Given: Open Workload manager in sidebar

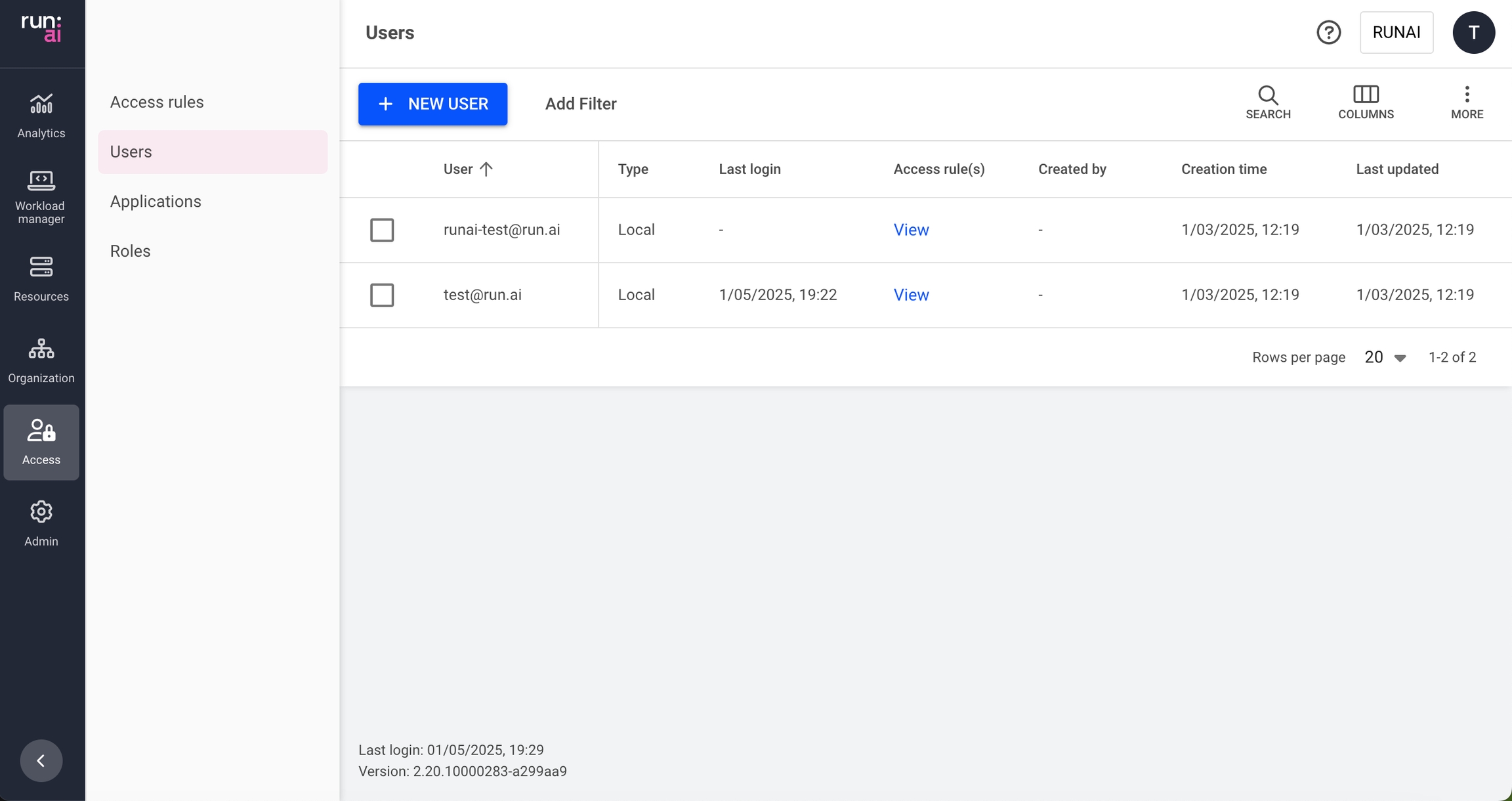Looking at the screenshot, I should pos(41,196).
